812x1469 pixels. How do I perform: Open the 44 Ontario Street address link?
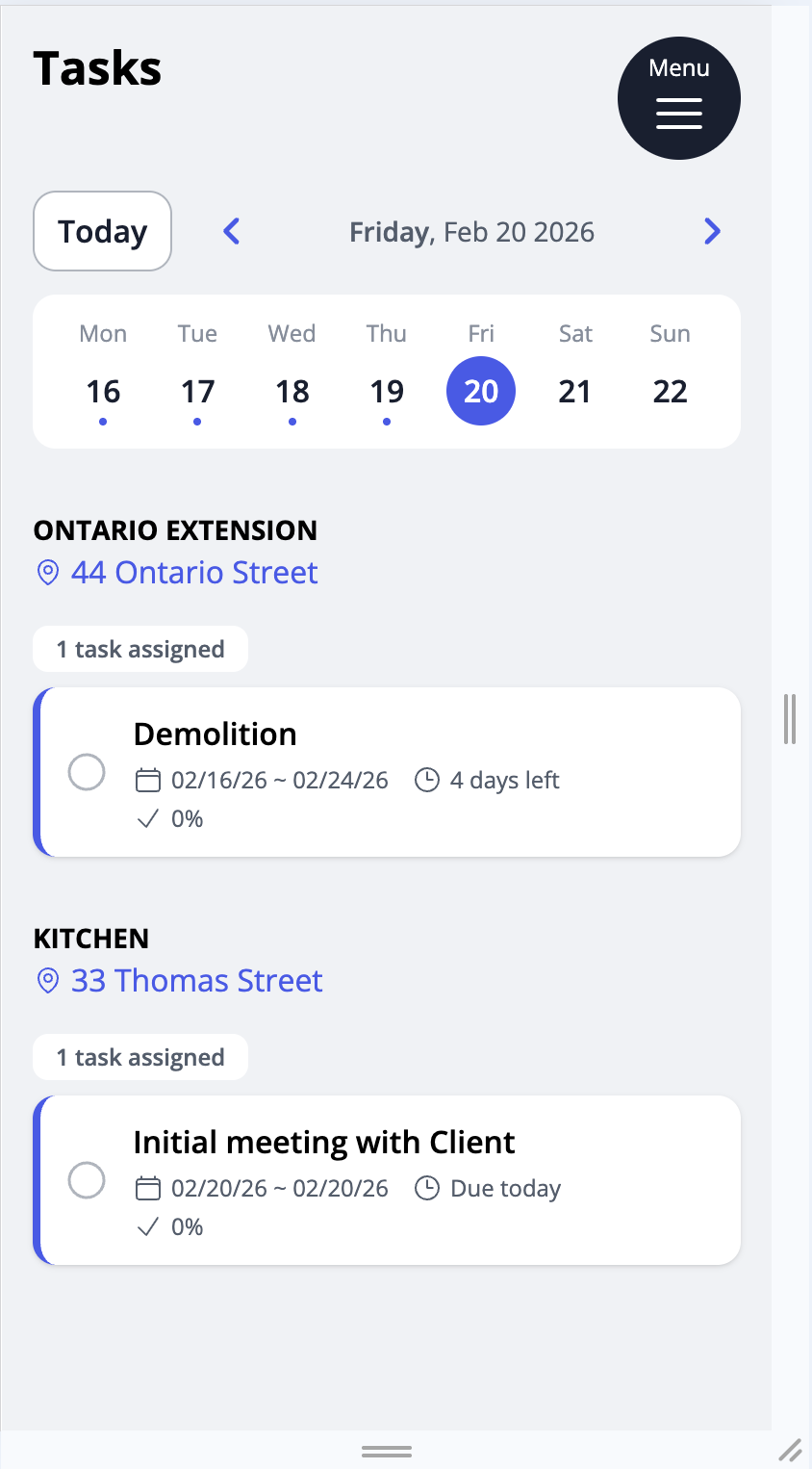[x=194, y=573]
